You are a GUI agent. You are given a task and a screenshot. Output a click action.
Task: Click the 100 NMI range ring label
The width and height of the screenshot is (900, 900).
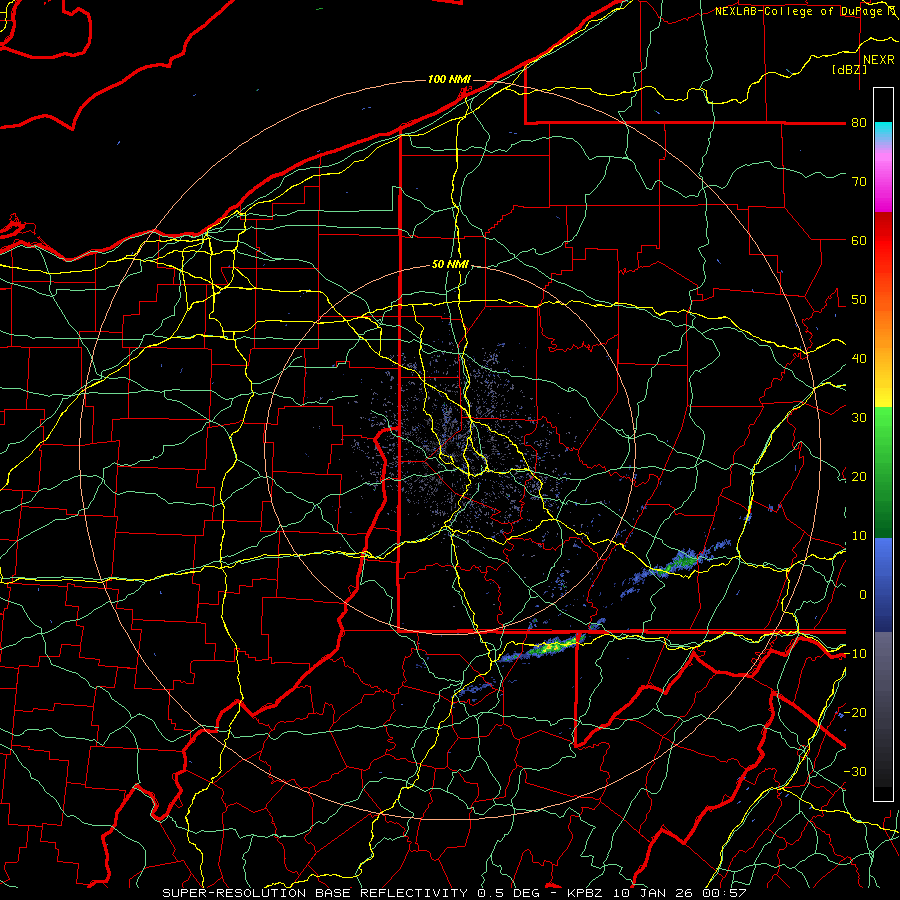pos(449,79)
